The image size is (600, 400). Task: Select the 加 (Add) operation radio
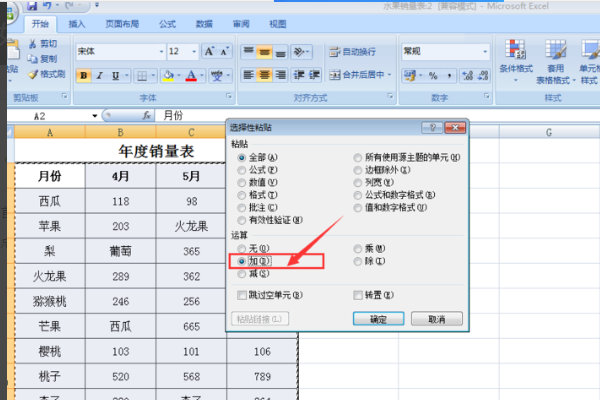point(241,261)
